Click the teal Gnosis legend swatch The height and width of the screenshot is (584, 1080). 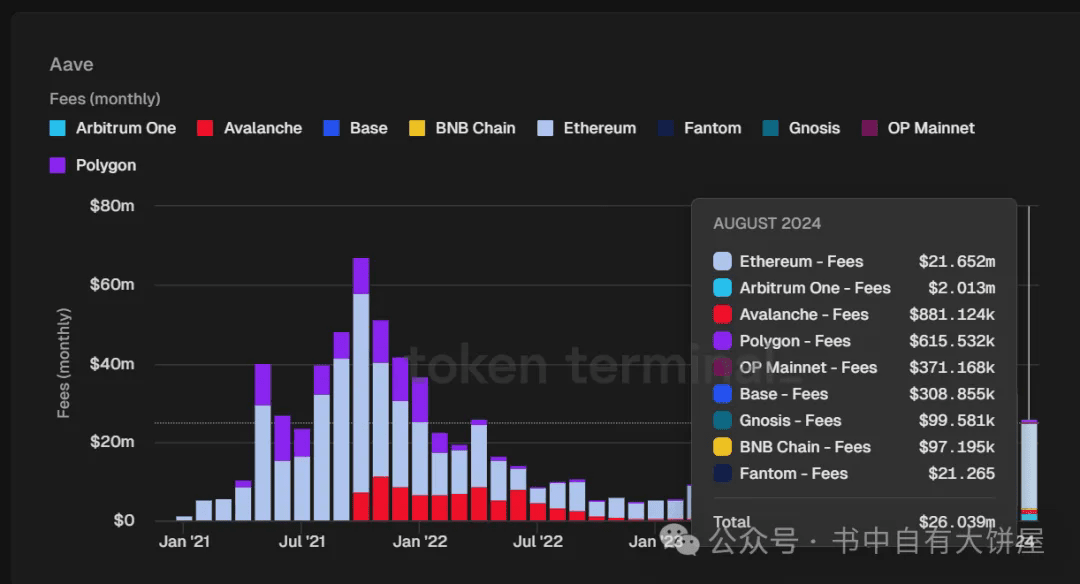(771, 128)
